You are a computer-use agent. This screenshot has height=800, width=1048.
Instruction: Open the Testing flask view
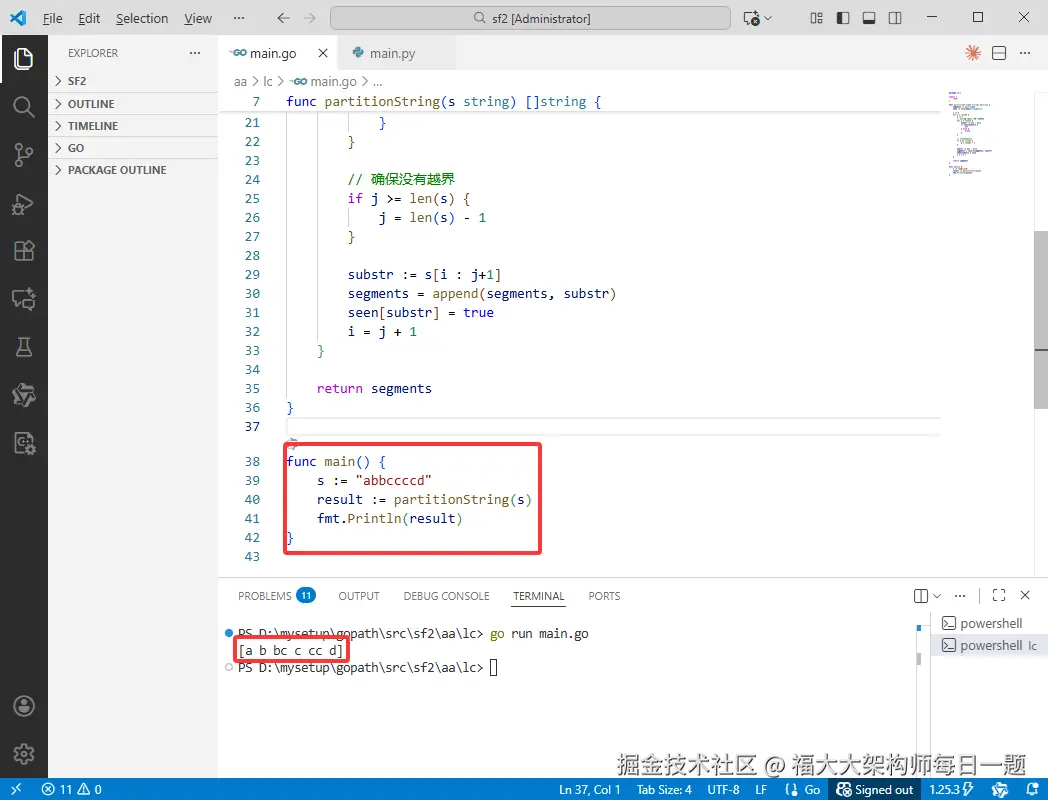(x=23, y=347)
